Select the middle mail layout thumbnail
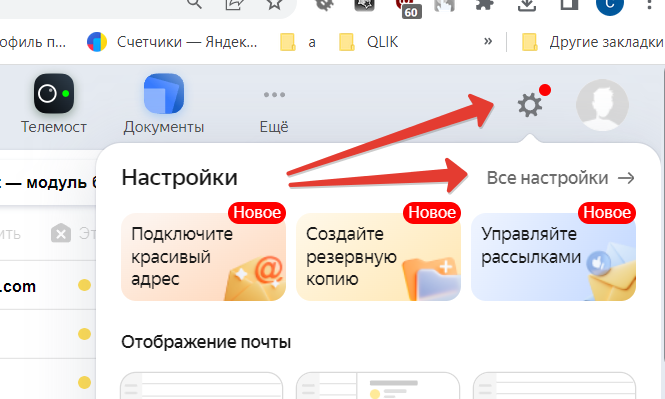665x399 pixels. (x=378, y=385)
